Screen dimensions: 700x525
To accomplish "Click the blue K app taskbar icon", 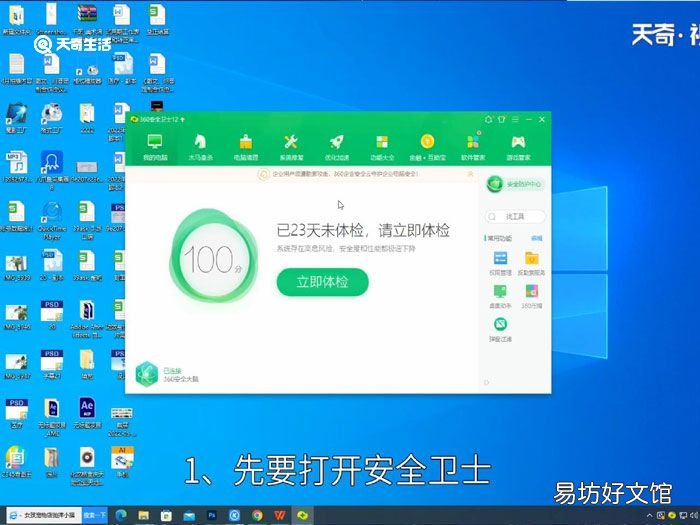I will pos(234,515).
